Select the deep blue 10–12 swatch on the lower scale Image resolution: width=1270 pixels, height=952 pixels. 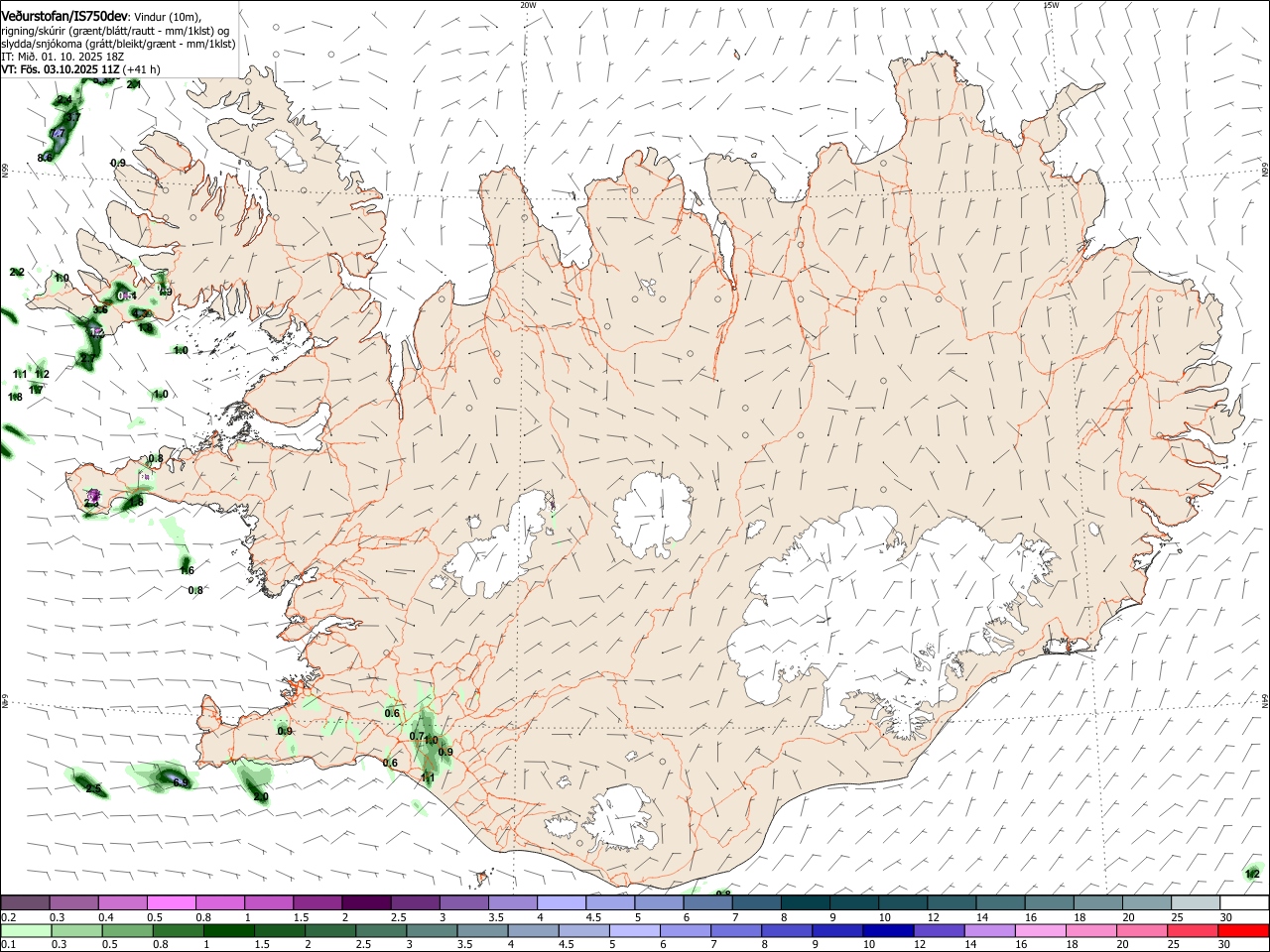tap(888, 931)
